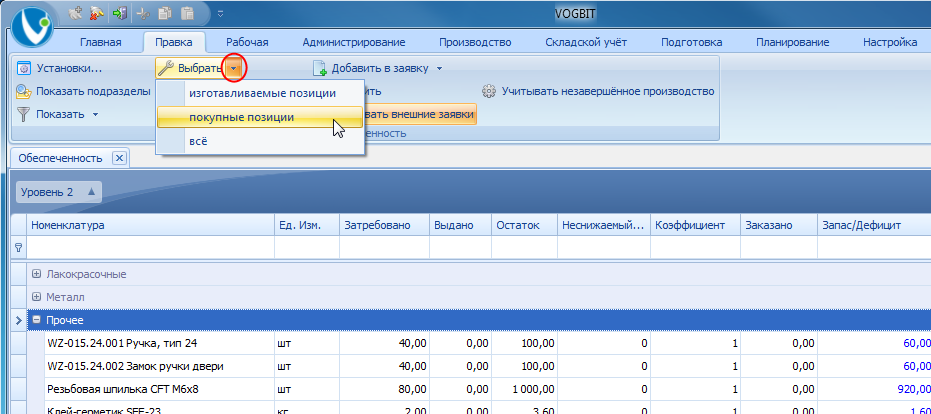Toggle Учитывать незавершённое производство option
Image resolution: width=931 pixels, height=414 pixels.
click(597, 91)
